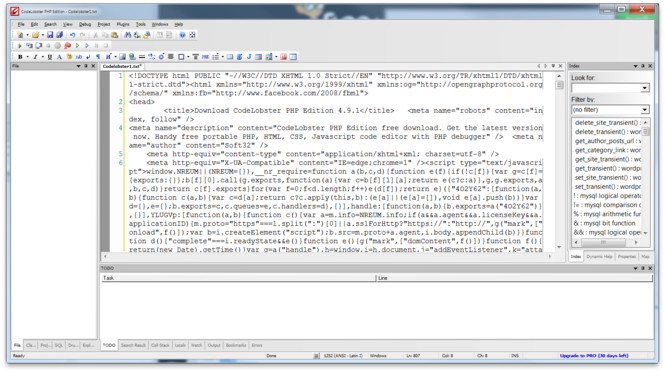Close the TODO panel

coord(650,268)
